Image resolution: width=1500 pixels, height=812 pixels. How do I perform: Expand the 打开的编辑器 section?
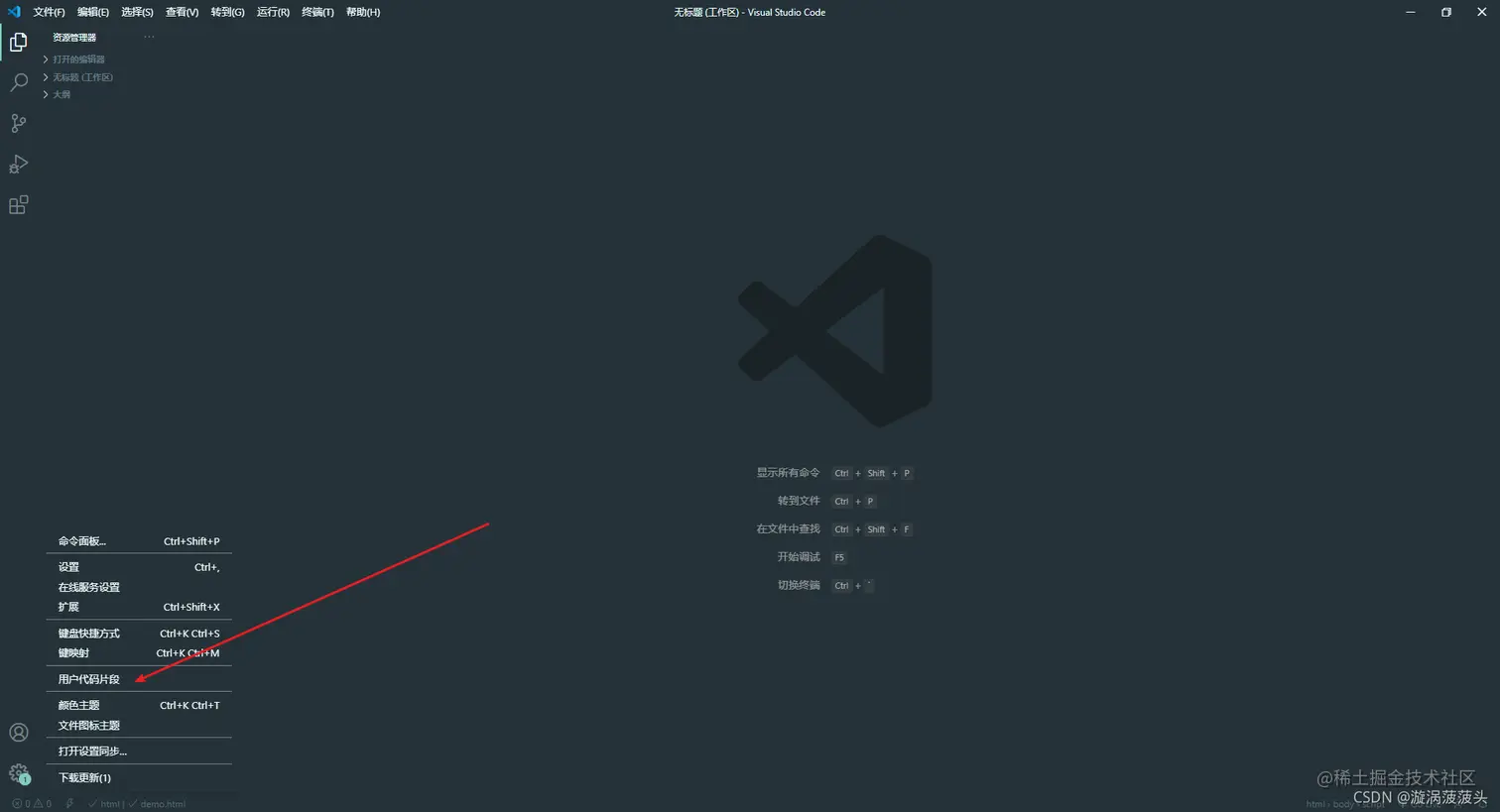point(74,59)
